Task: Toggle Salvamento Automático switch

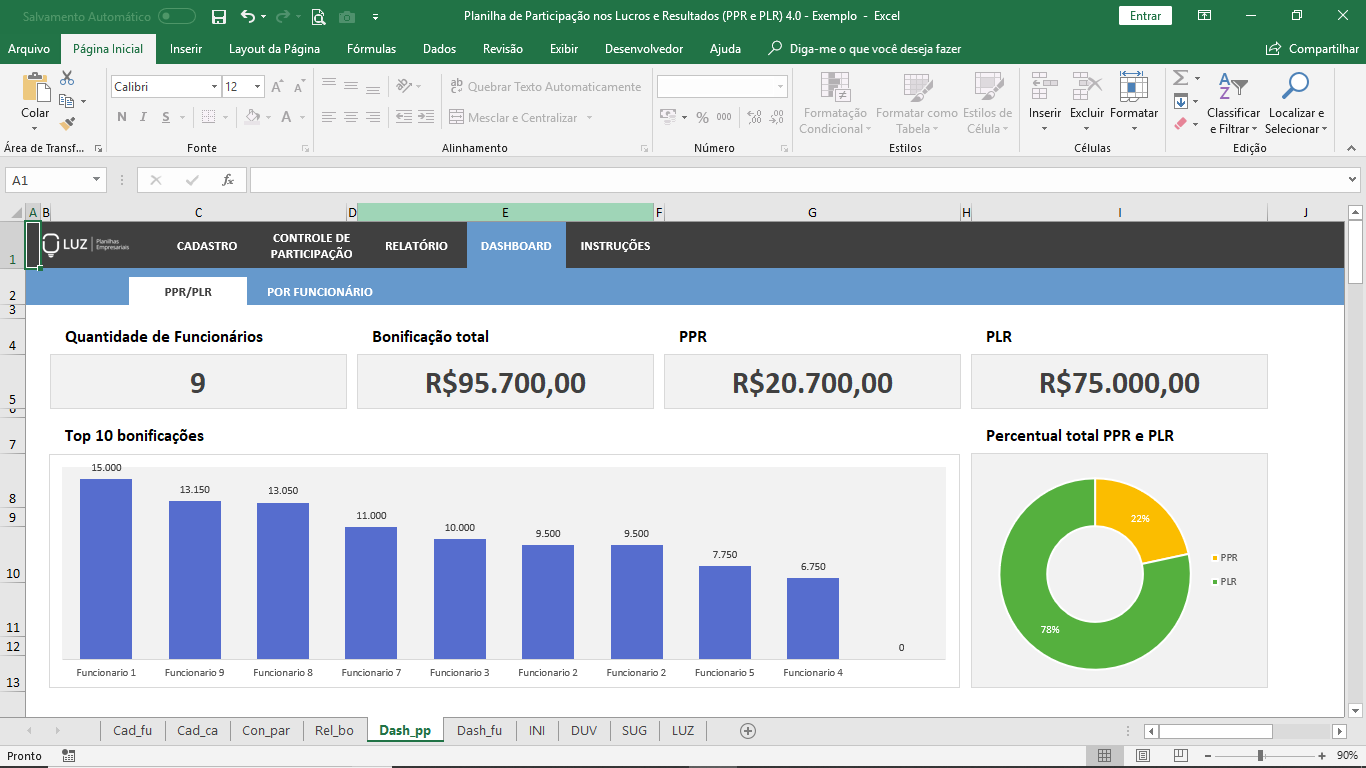Action: (177, 16)
